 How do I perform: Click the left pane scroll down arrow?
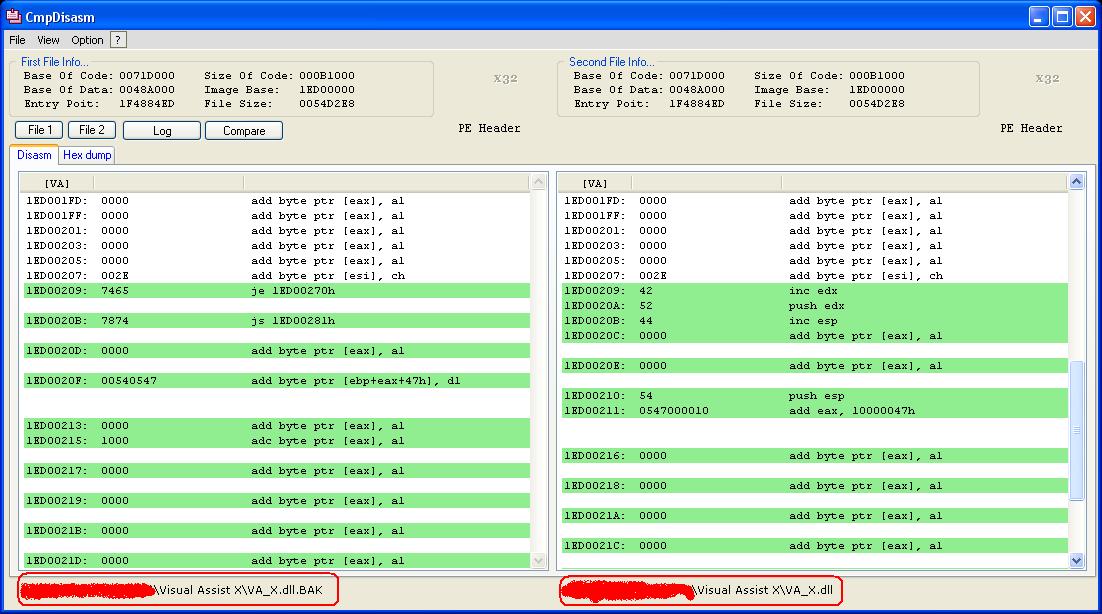[x=538, y=561]
